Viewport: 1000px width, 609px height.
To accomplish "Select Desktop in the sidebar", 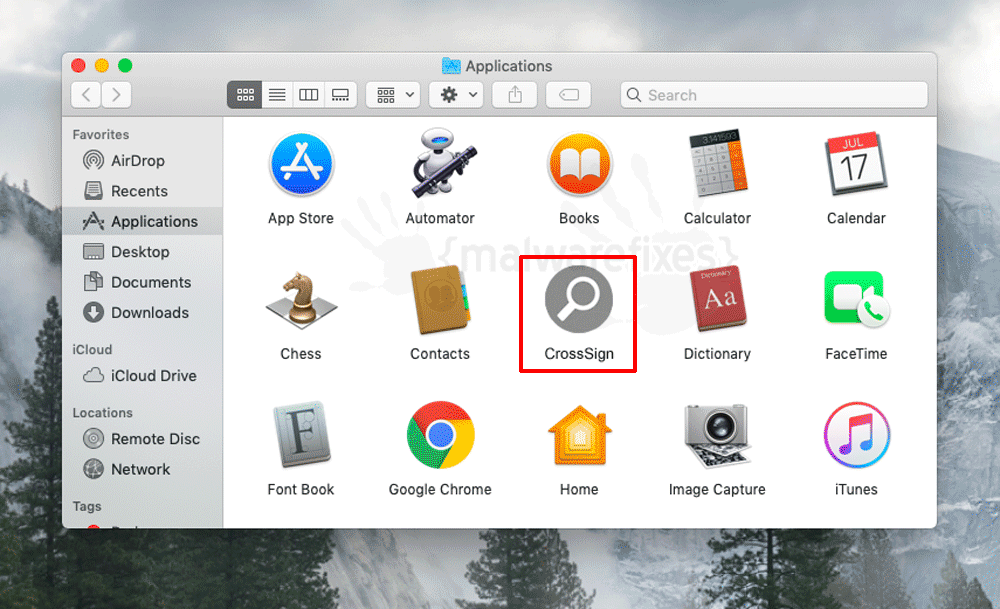I will pos(143,252).
